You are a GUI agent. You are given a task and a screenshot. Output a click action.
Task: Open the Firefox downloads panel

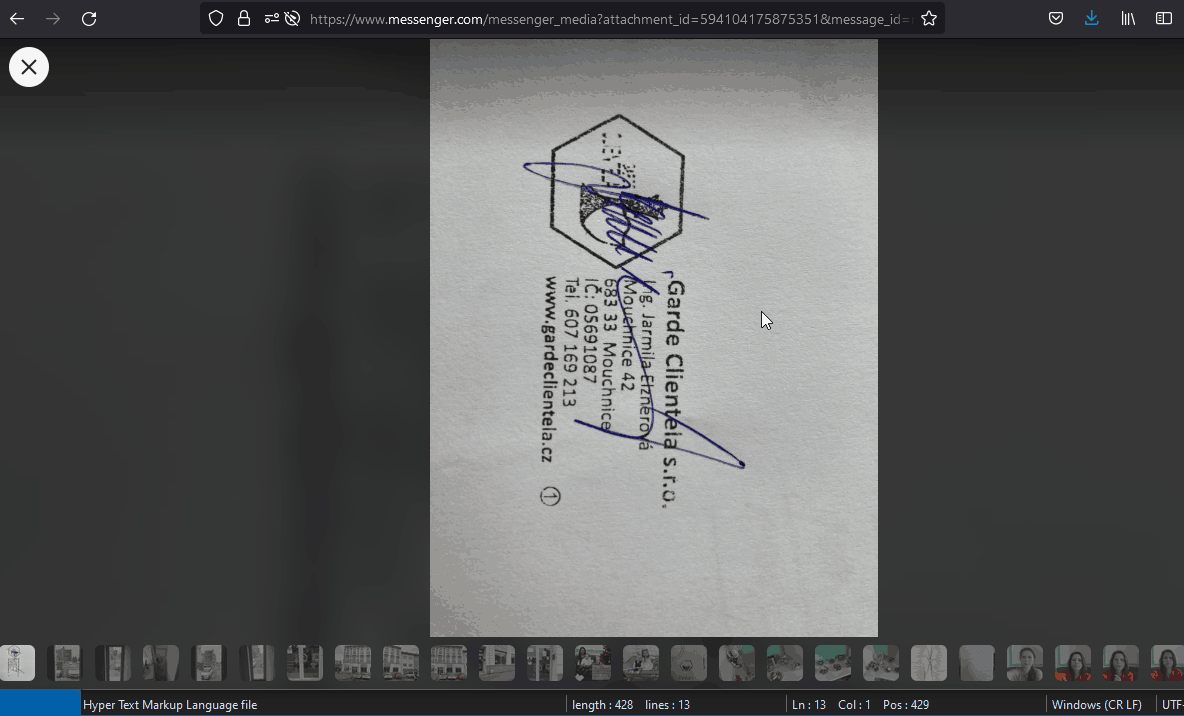point(1091,19)
